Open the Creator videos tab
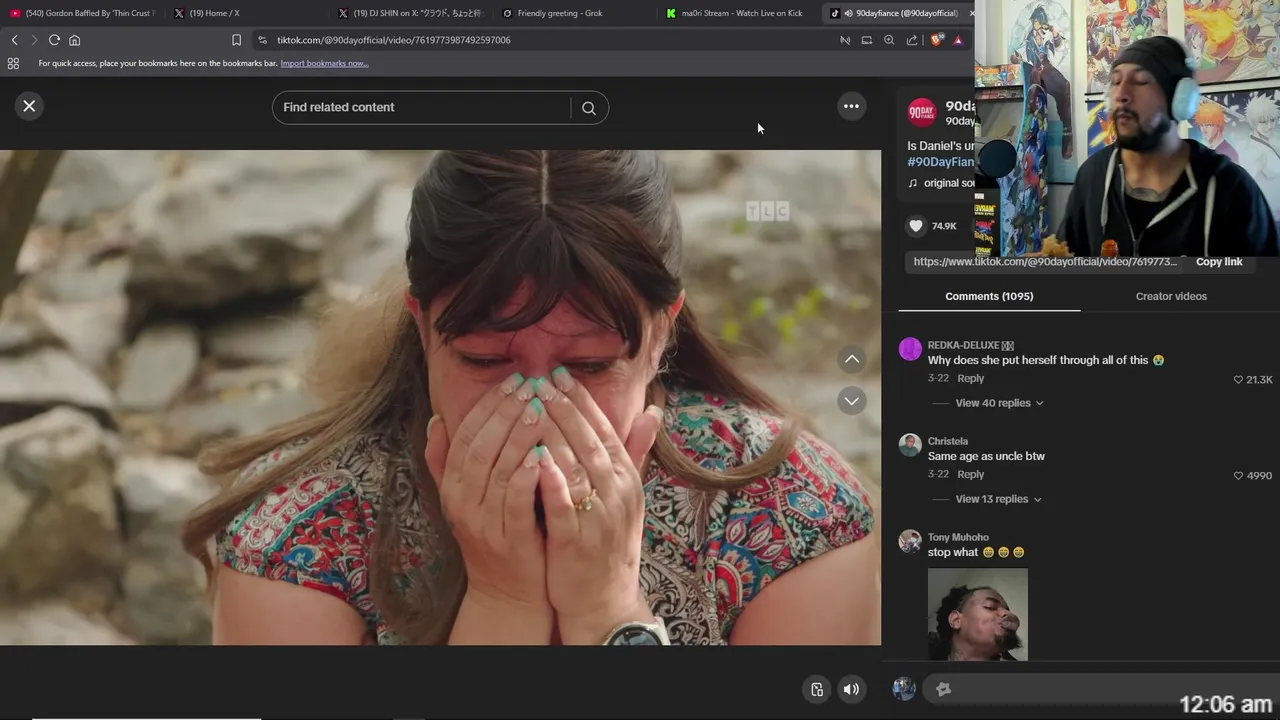Image resolution: width=1280 pixels, height=720 pixels. point(1171,296)
